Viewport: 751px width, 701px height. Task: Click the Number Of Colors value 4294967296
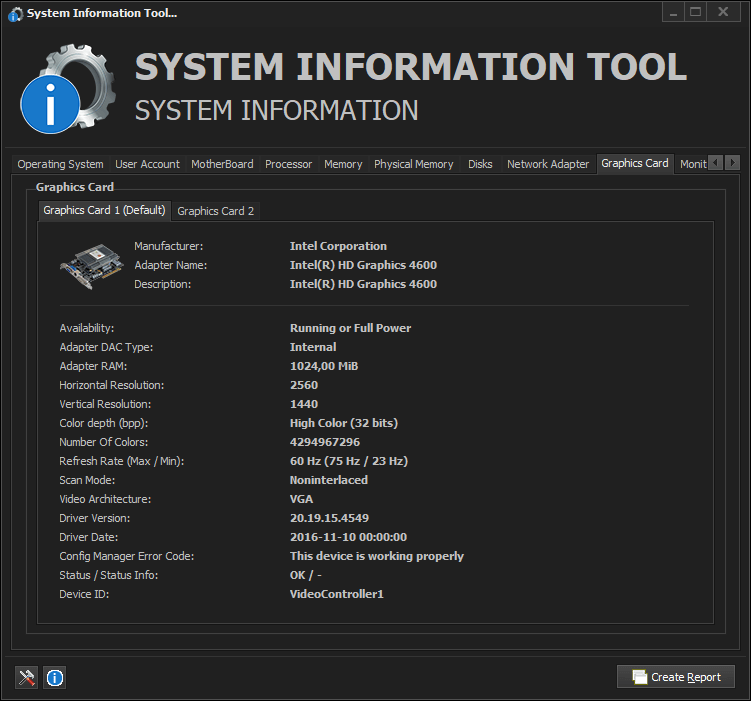tap(325, 442)
